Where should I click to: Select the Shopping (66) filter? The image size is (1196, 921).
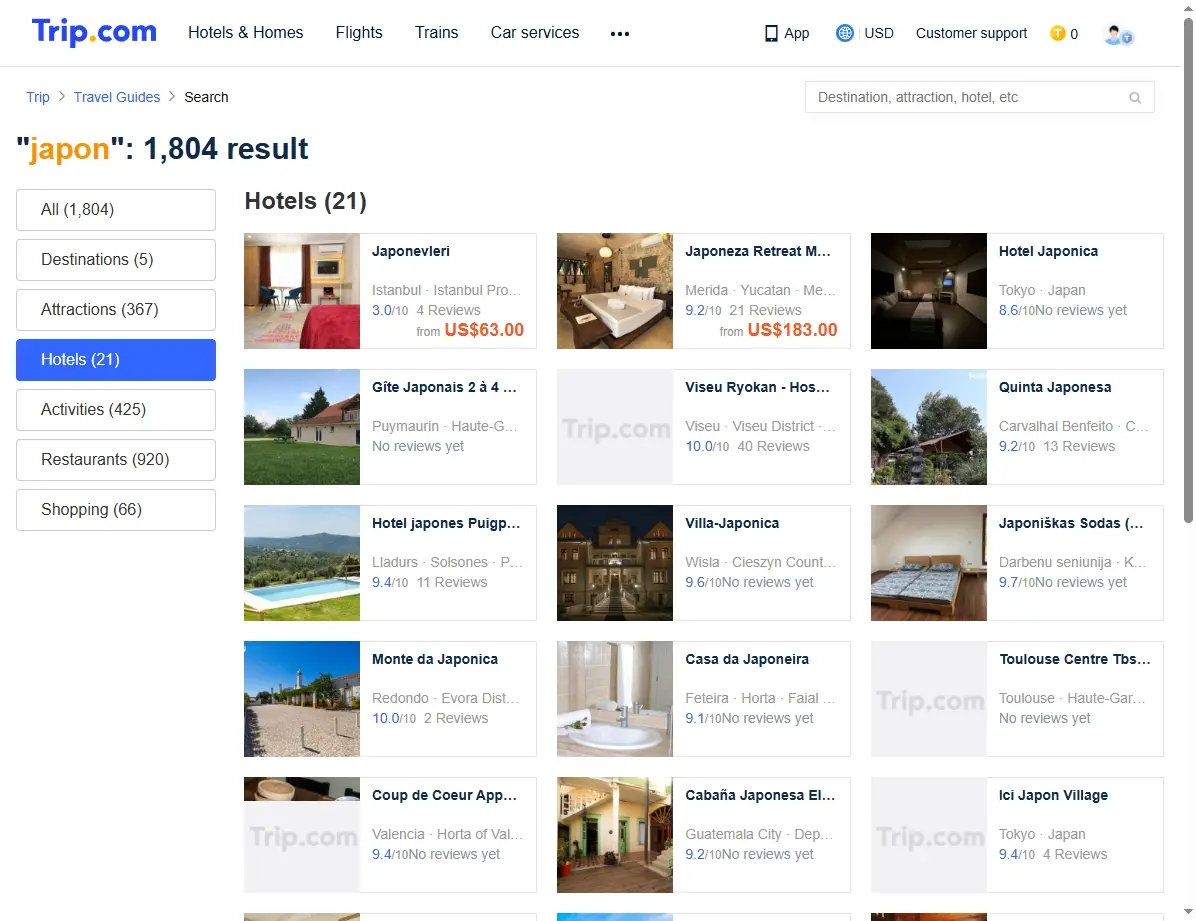click(x=116, y=510)
